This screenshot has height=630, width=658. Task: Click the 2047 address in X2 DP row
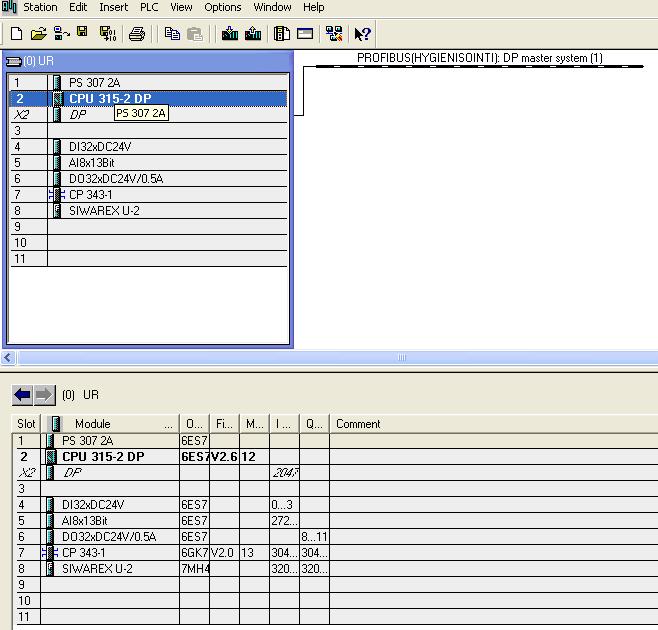pos(285,473)
